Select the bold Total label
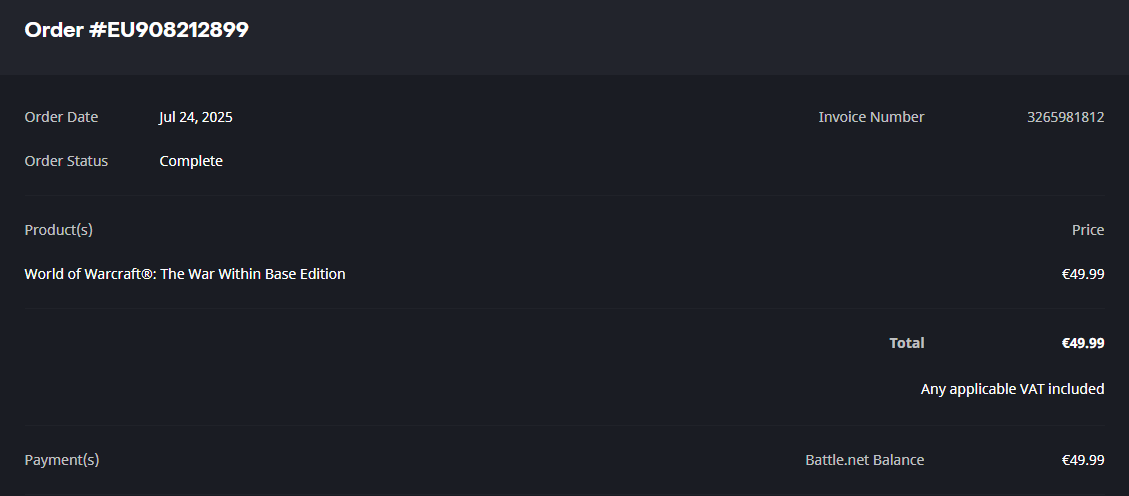Image resolution: width=1129 pixels, height=496 pixels. pyautogui.click(x=907, y=343)
